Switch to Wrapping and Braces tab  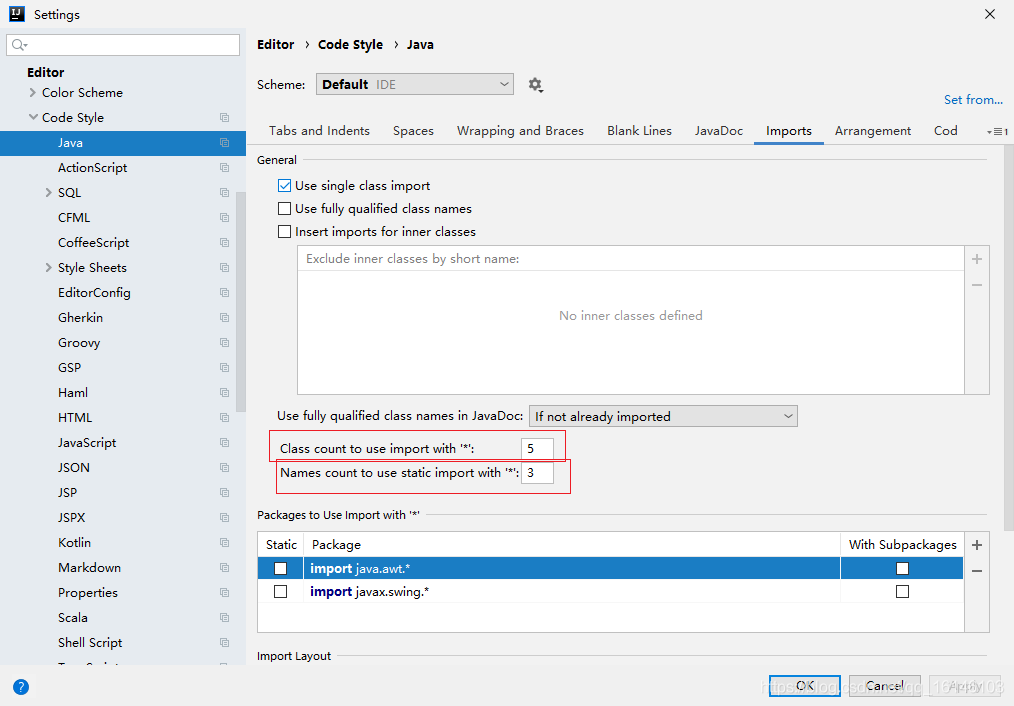point(520,131)
